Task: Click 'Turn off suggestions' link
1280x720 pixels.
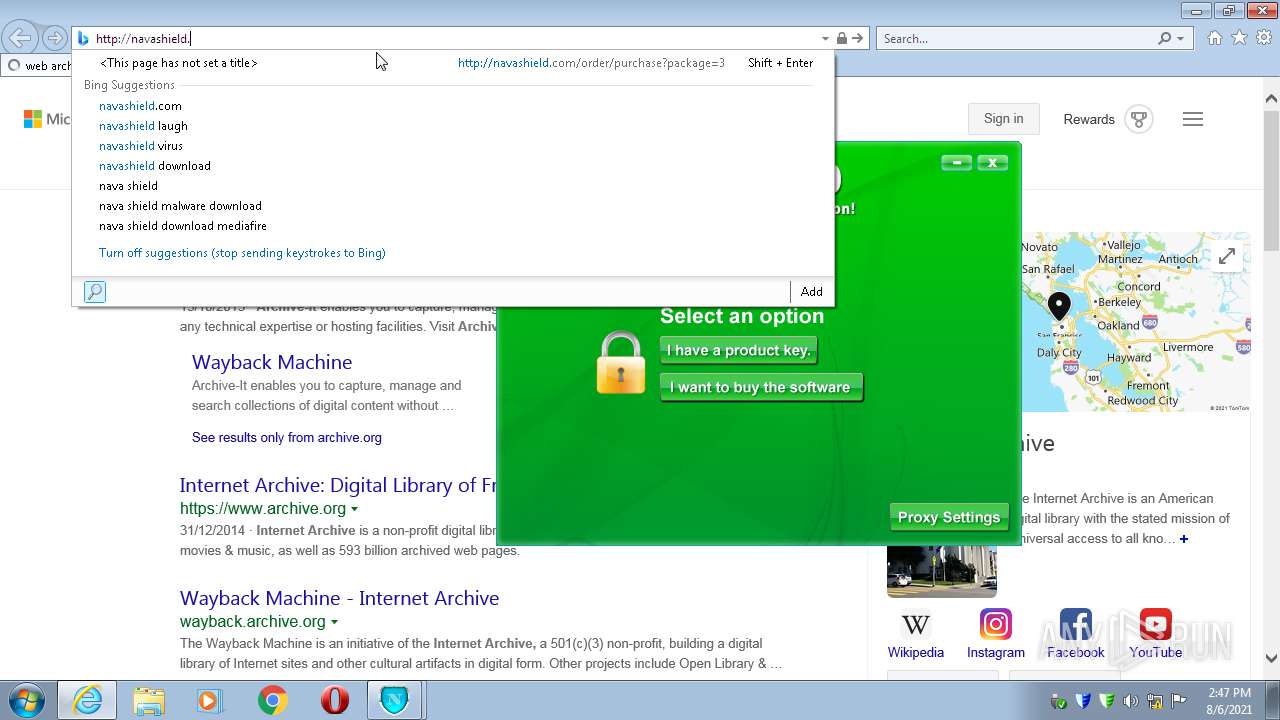Action: pos(242,253)
